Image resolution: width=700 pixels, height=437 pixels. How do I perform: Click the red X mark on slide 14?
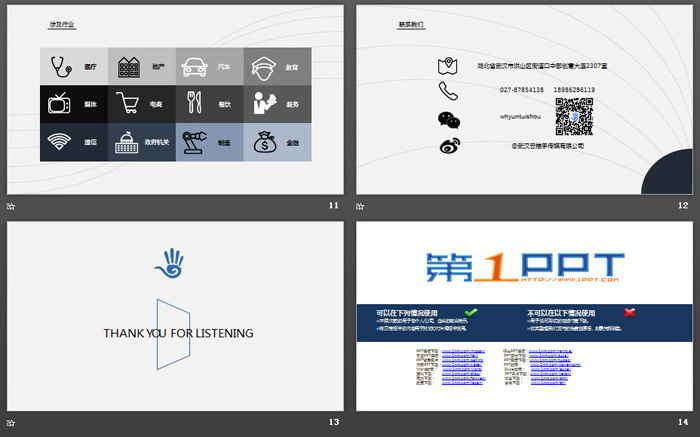[630, 312]
